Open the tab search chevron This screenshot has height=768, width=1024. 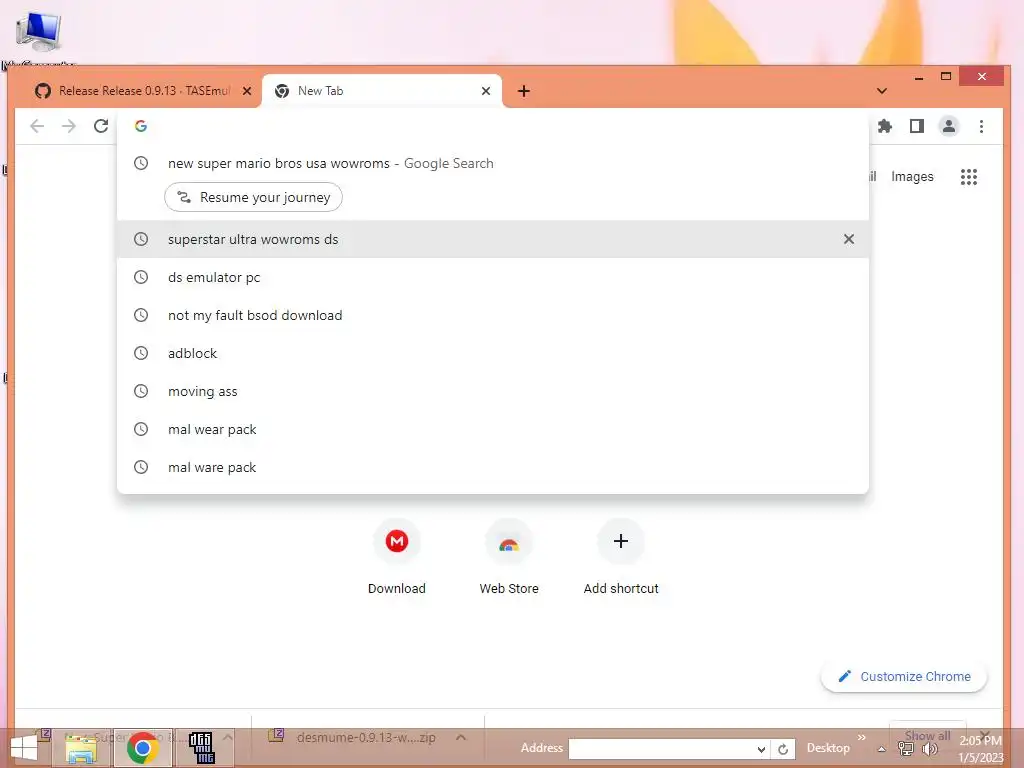click(882, 91)
